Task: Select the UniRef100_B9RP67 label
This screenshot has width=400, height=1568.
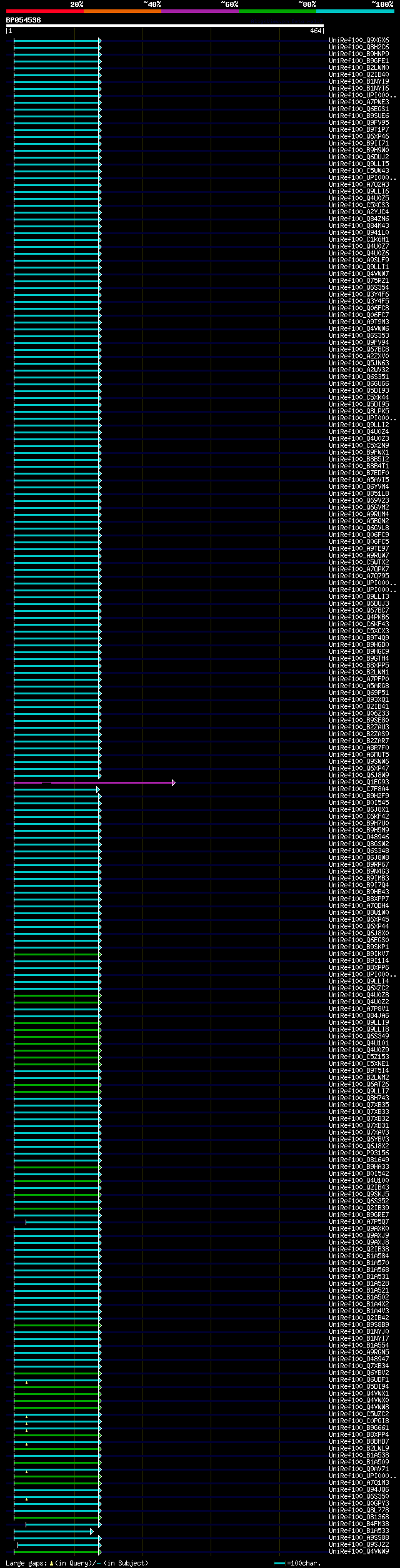Action: 359,865
